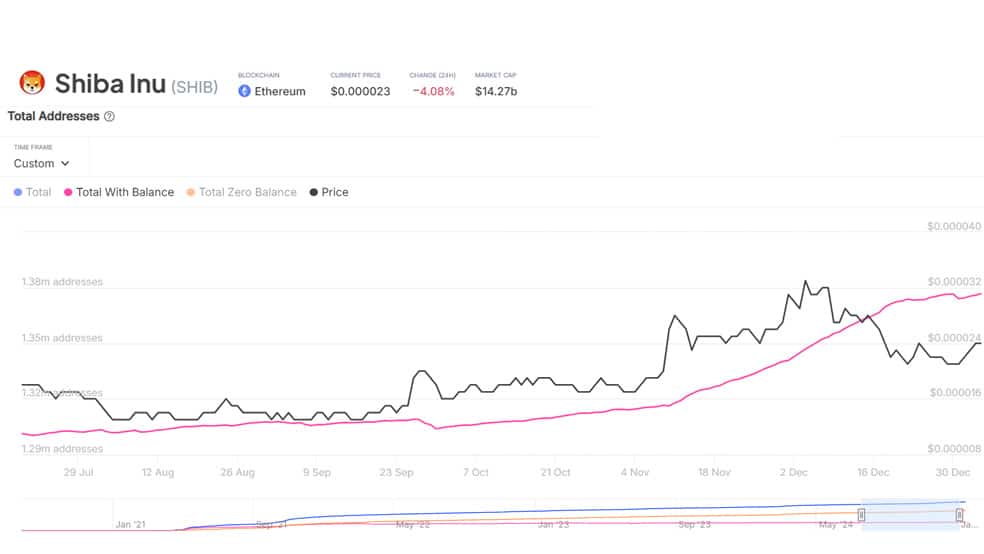
Task: Click the MARKET CAP header label
Action: tap(496, 75)
